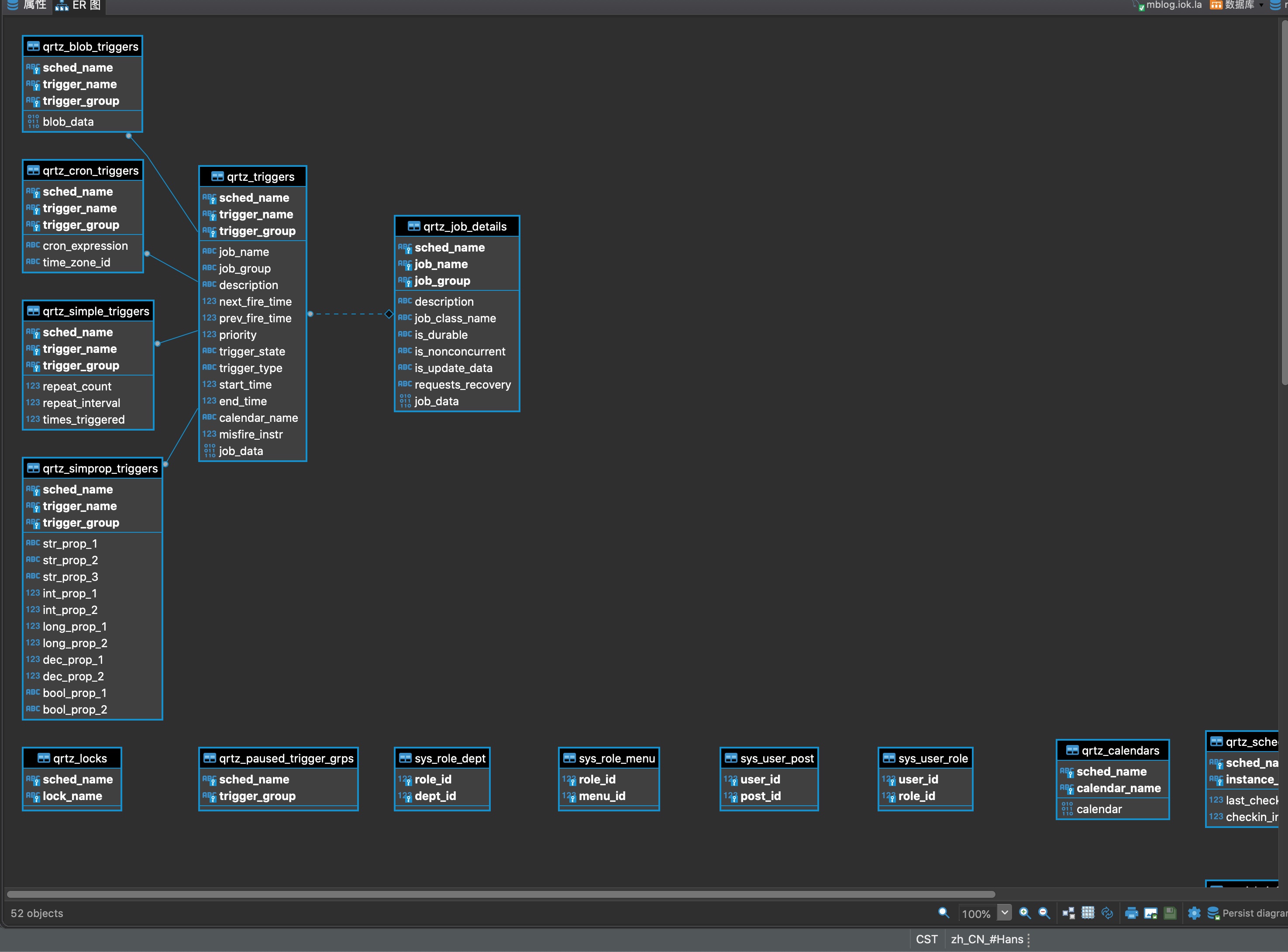Select qrtz_blob_triggers table header
The image size is (1288, 952).
pyautogui.click(x=83, y=47)
